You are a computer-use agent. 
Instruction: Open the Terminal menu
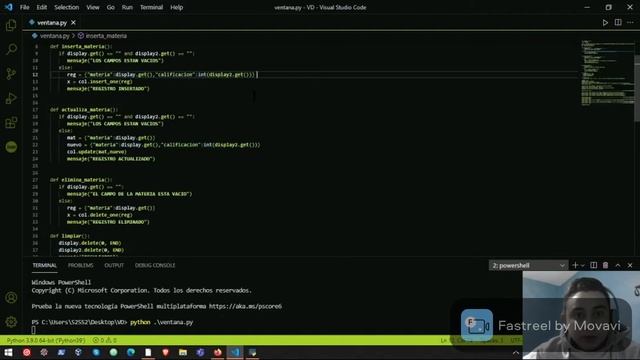point(151,7)
